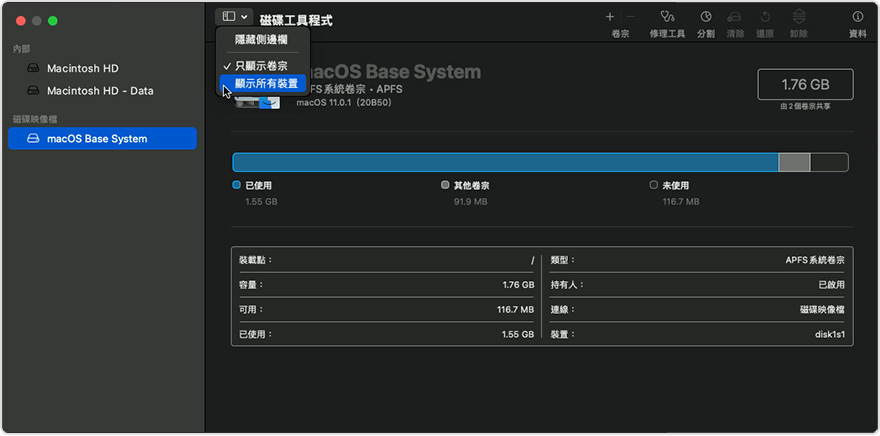
Task: Click the 磁碟工具程式 window title
Action: [296, 21]
